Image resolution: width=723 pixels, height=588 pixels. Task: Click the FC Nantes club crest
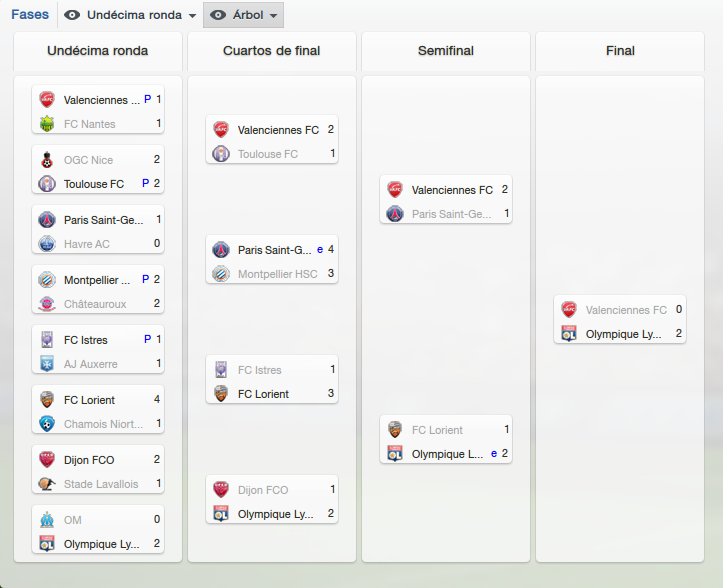pyautogui.click(x=47, y=124)
